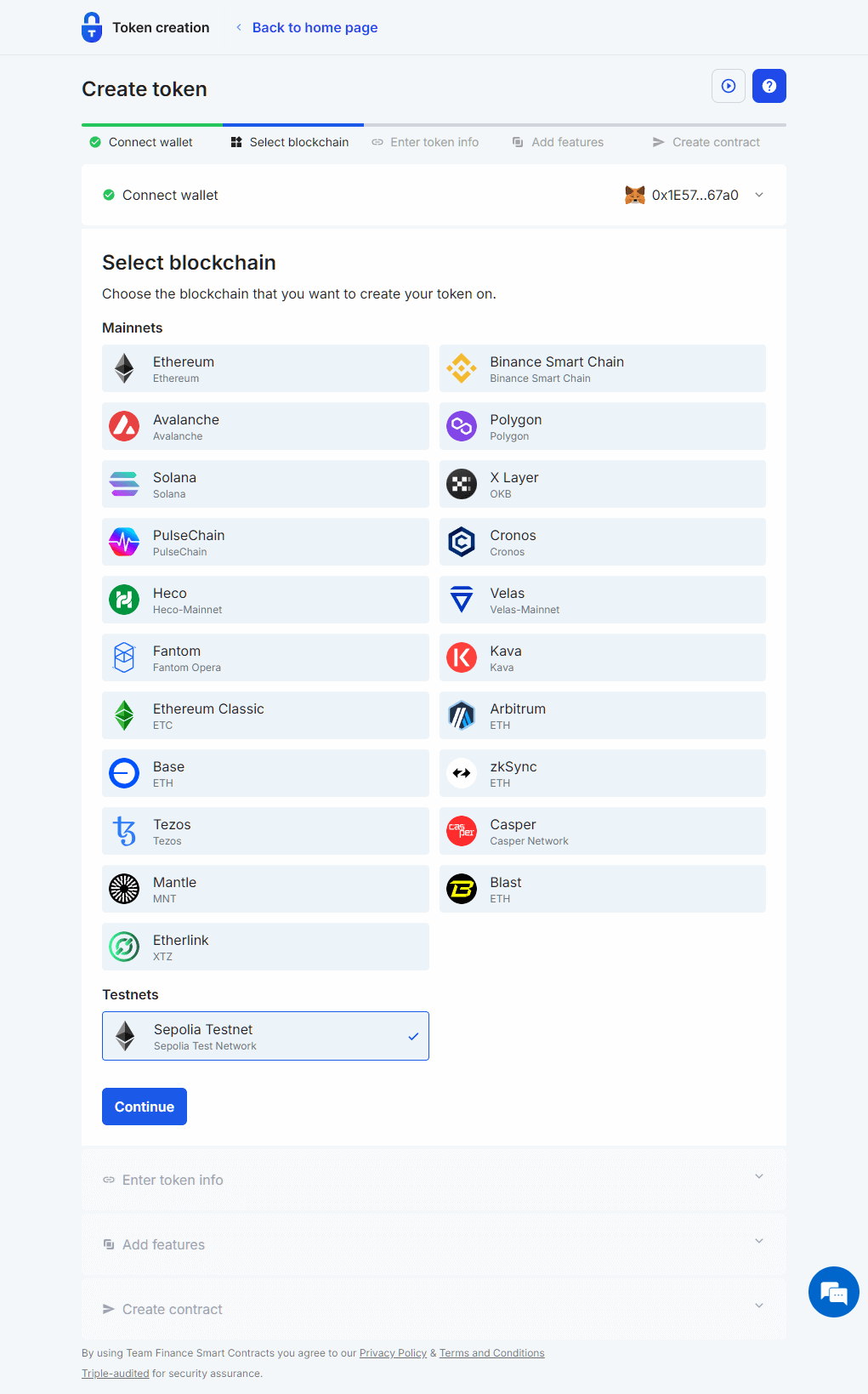Screen dimensions: 868x1394
Task: Deselect the Sepolia Testnet checkmark
Action: pyautogui.click(x=413, y=1036)
